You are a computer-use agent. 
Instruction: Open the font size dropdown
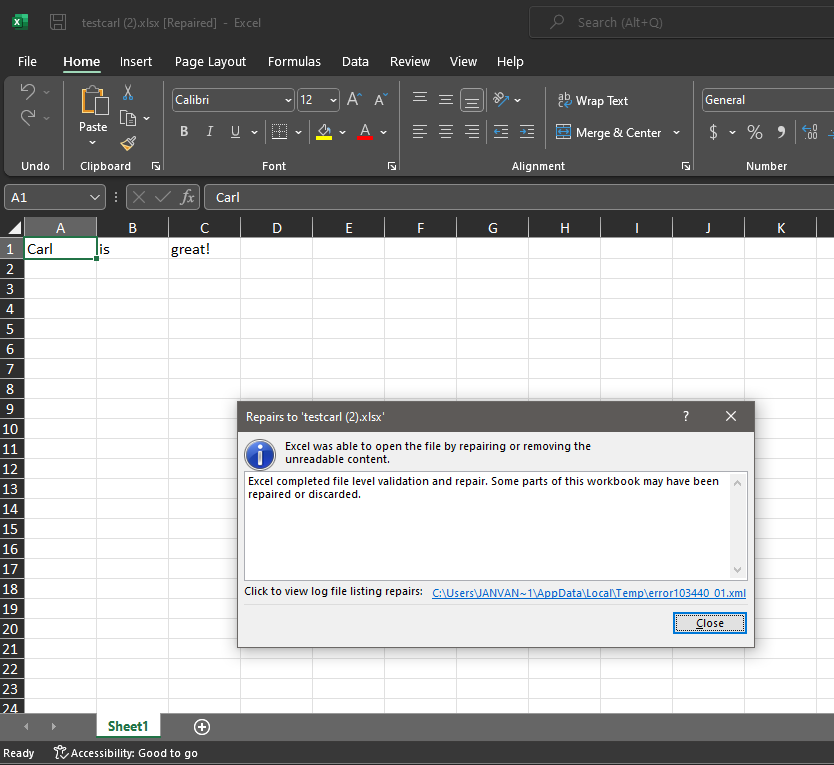coord(334,100)
